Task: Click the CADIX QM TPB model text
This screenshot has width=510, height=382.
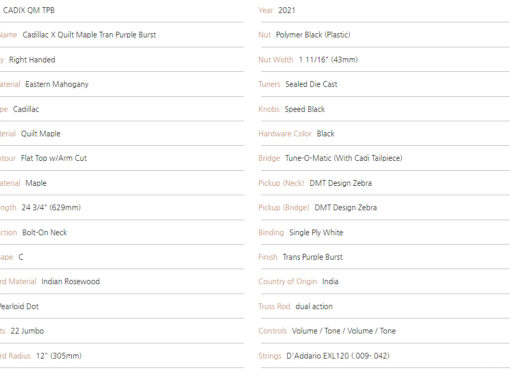Action: [x=29, y=10]
